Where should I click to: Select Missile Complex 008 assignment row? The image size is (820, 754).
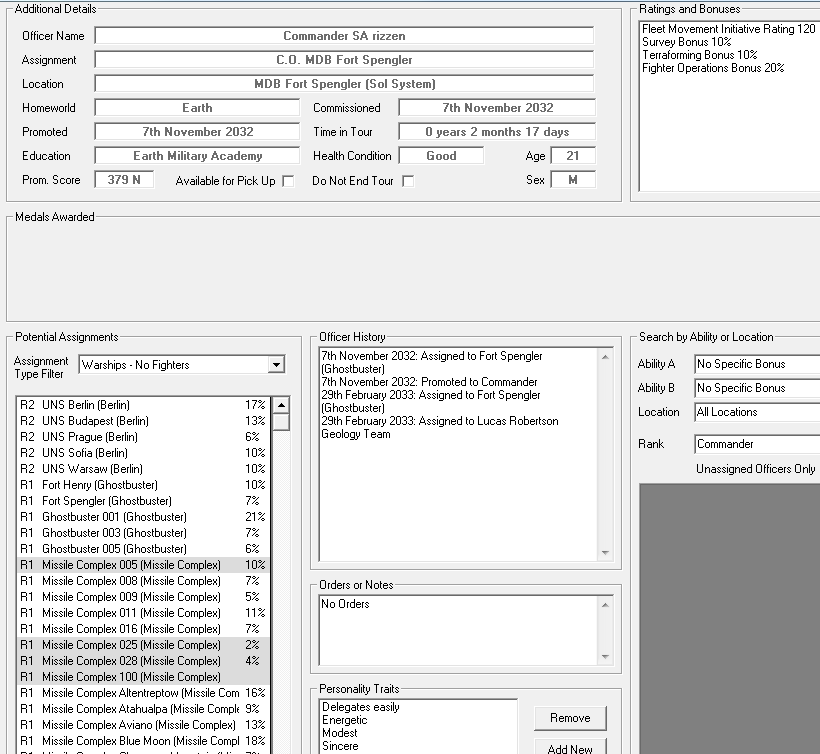(144, 581)
